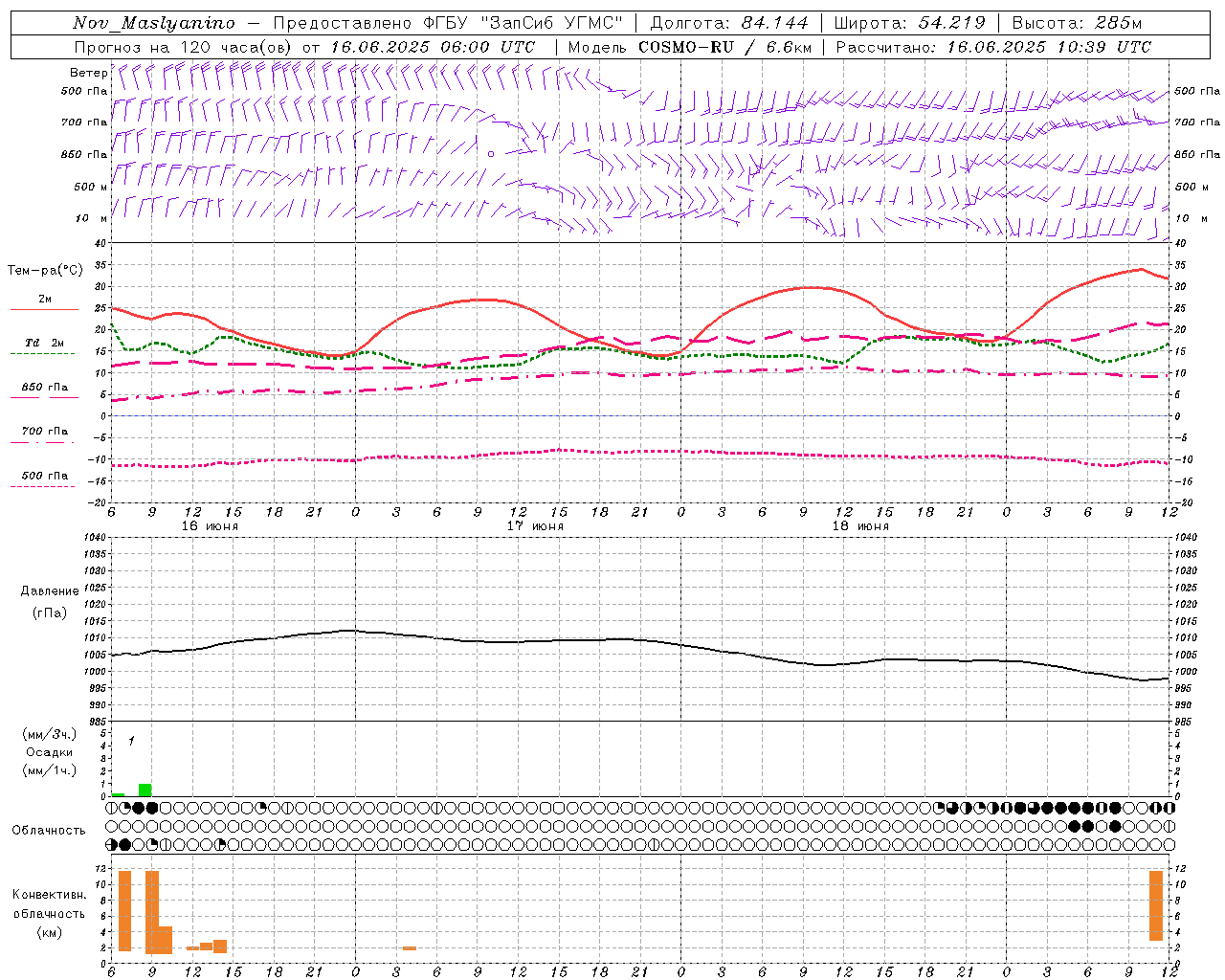Click the '500 гПа' entry in temperature legend

[45, 476]
